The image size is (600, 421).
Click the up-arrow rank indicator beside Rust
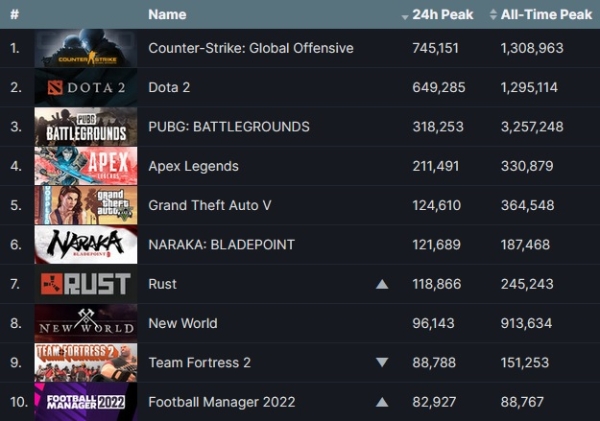(381, 284)
